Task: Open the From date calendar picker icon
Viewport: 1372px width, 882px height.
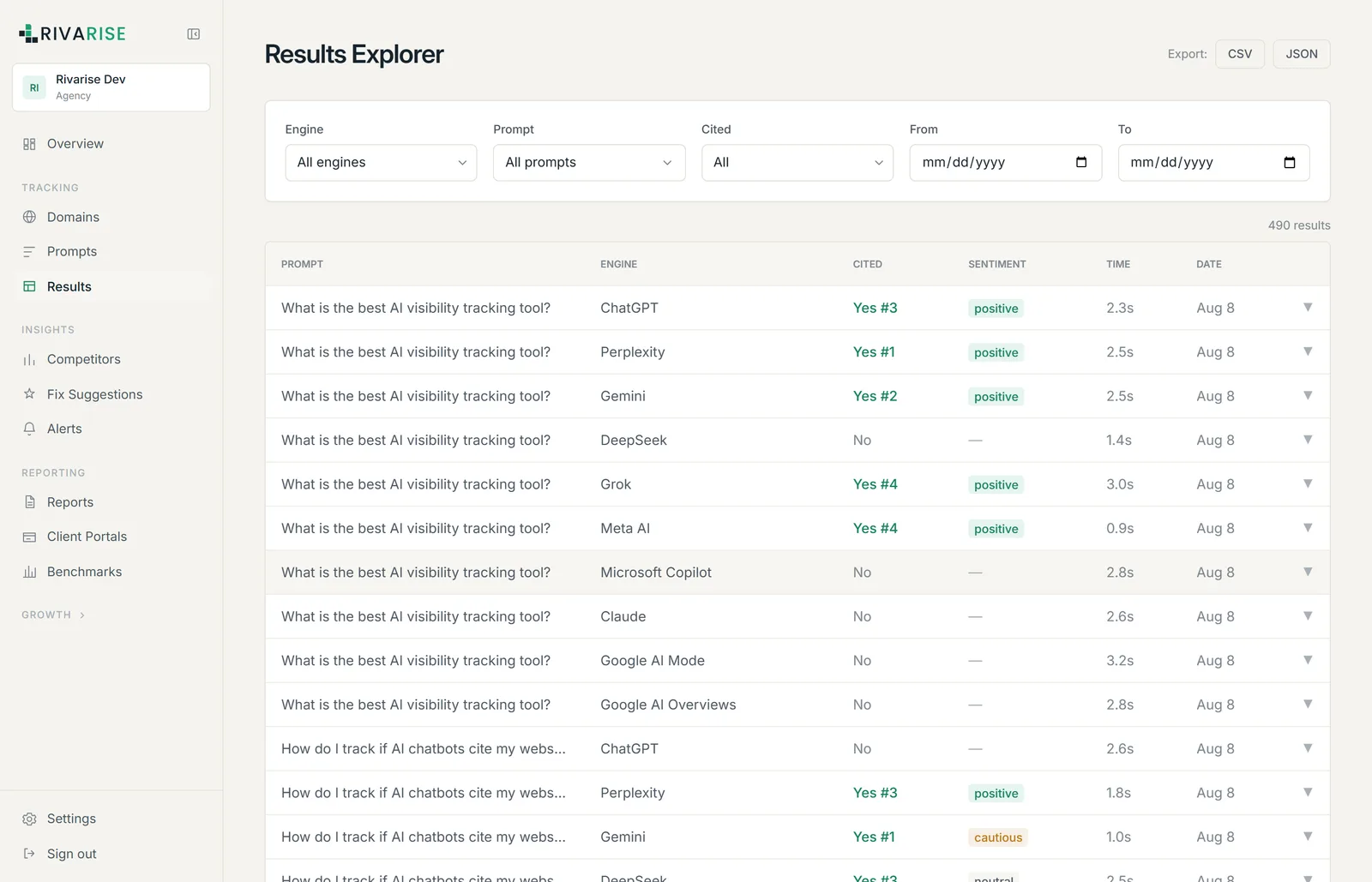Action: pyautogui.click(x=1081, y=162)
